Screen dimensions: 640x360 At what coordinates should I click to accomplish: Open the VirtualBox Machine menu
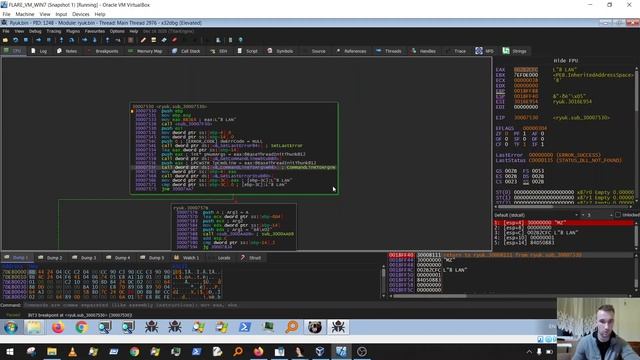(25, 14)
